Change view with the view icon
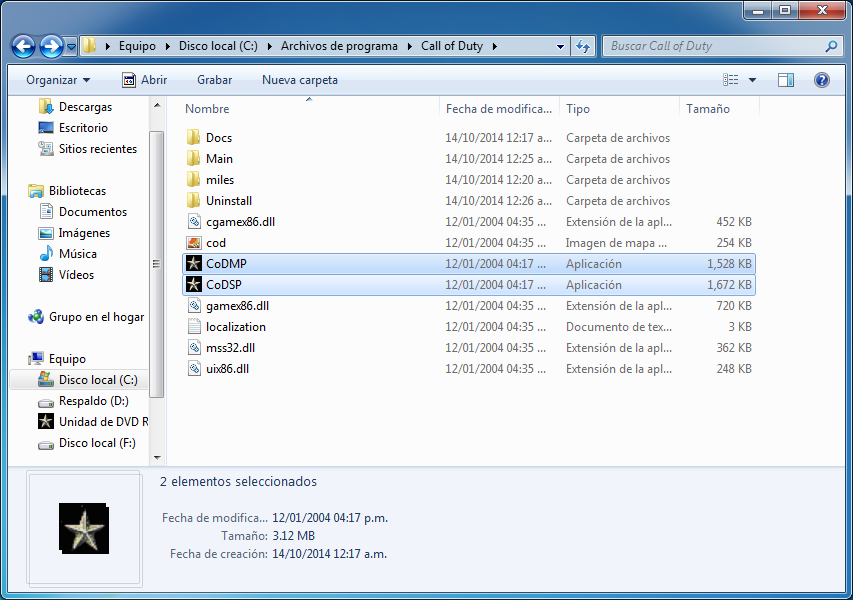853x600 pixels. 731,80
